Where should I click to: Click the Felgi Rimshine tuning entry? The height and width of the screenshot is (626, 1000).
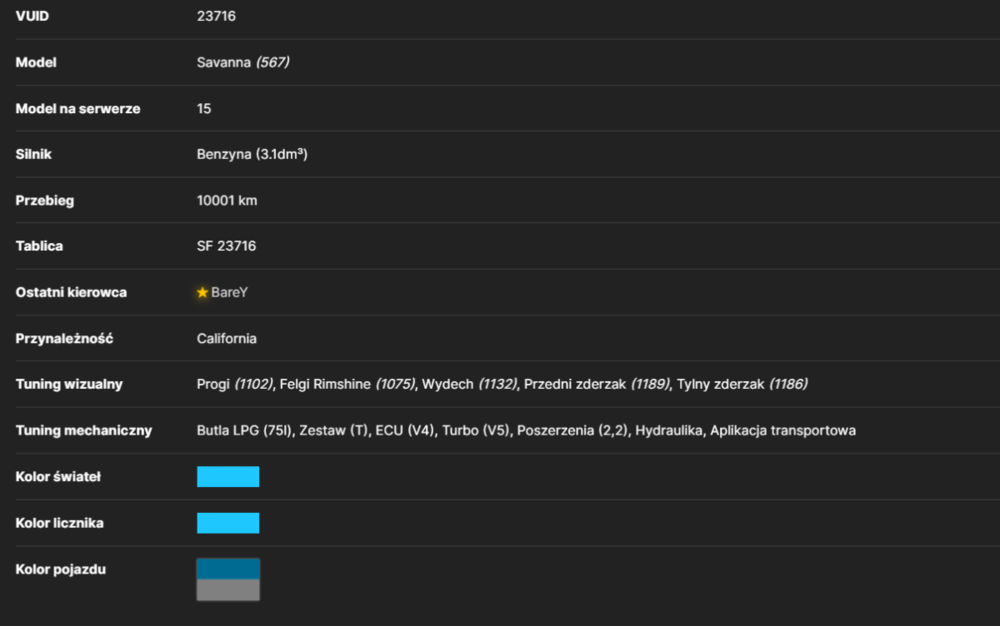pyautogui.click(x=347, y=384)
